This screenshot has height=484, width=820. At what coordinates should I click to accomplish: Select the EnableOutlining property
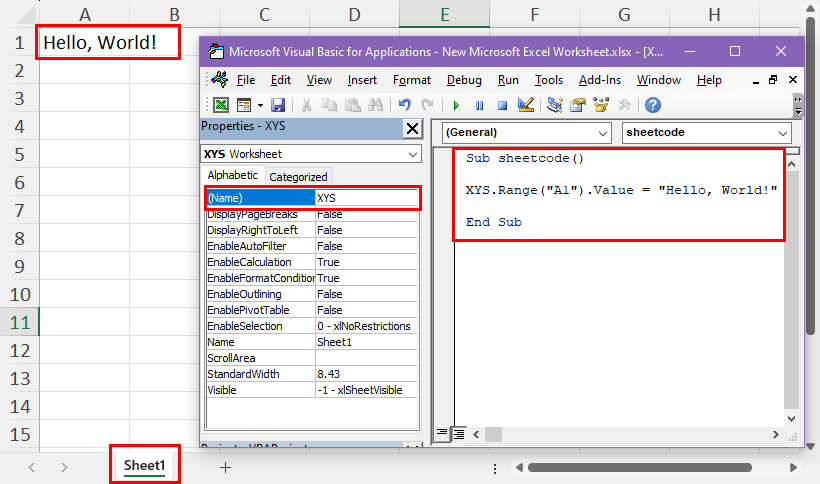(x=244, y=294)
